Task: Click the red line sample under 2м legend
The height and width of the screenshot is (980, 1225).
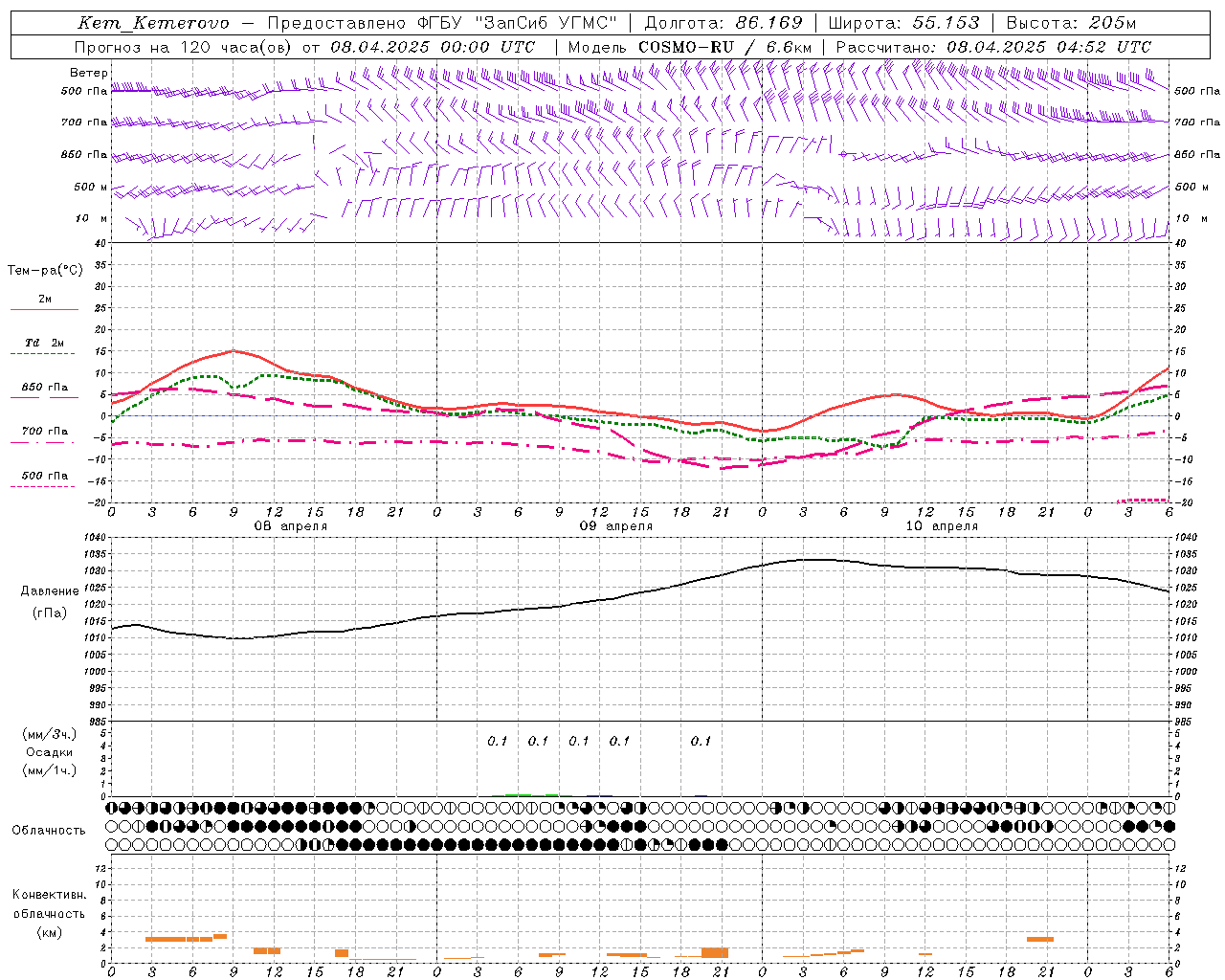Action: point(44,310)
